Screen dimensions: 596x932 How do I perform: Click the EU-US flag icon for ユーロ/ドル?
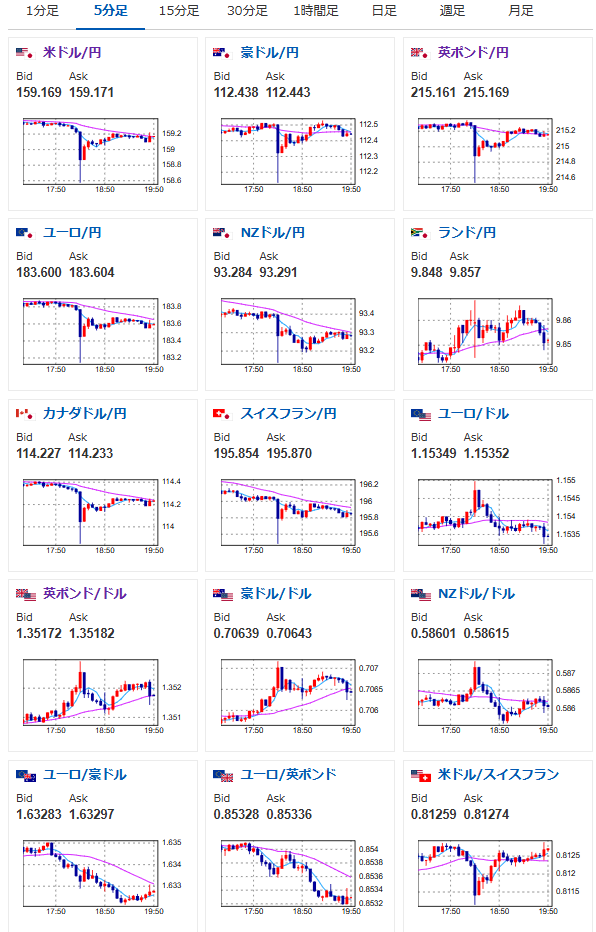[421, 414]
